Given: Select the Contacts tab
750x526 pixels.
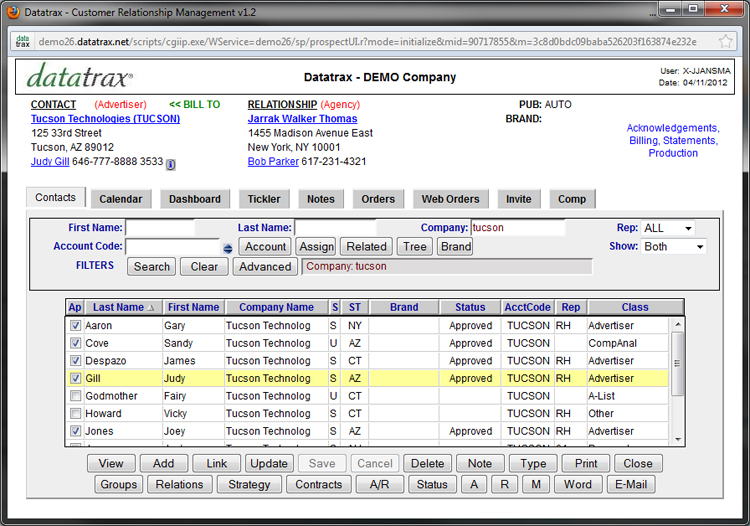Looking at the screenshot, I should click(x=55, y=197).
